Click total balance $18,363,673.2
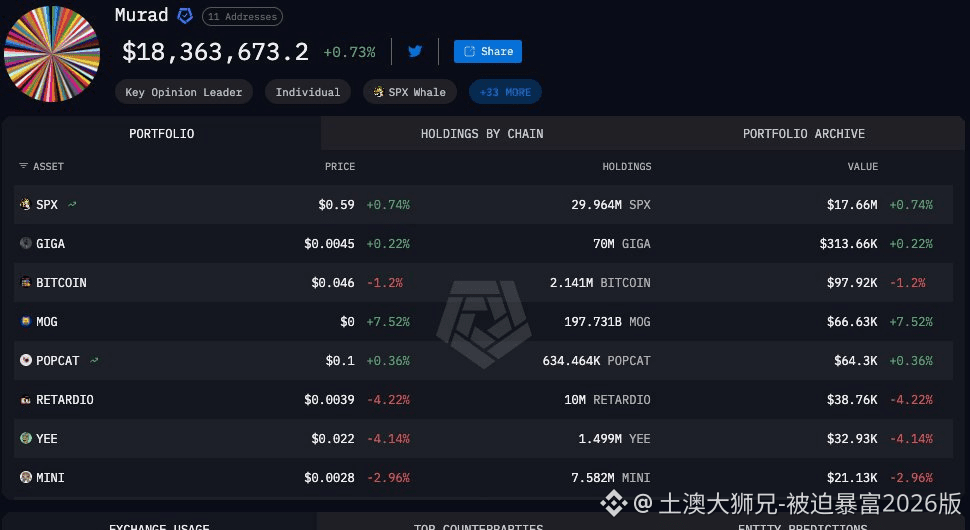 (x=215, y=51)
